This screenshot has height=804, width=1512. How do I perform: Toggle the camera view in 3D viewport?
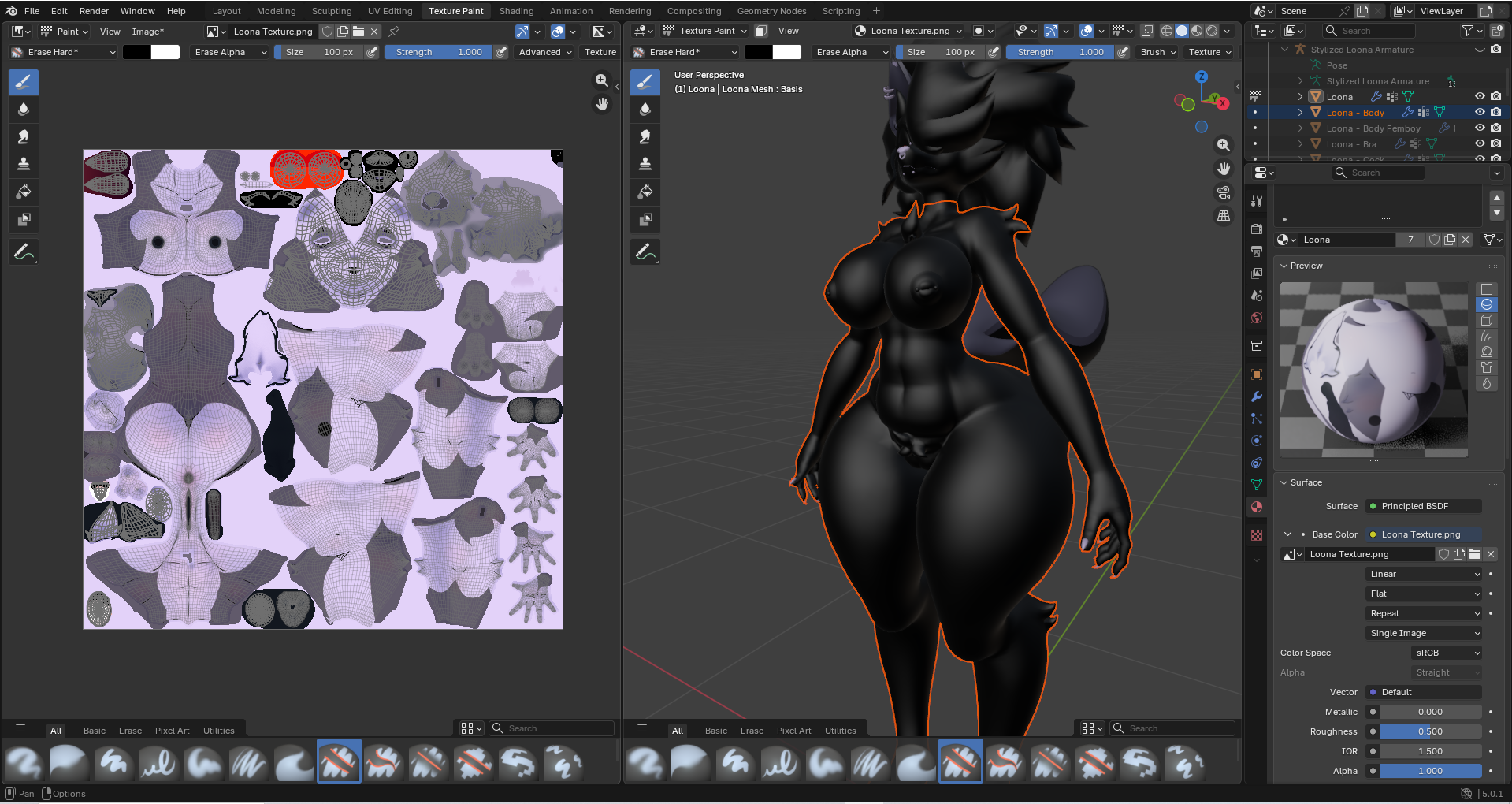point(1224,192)
